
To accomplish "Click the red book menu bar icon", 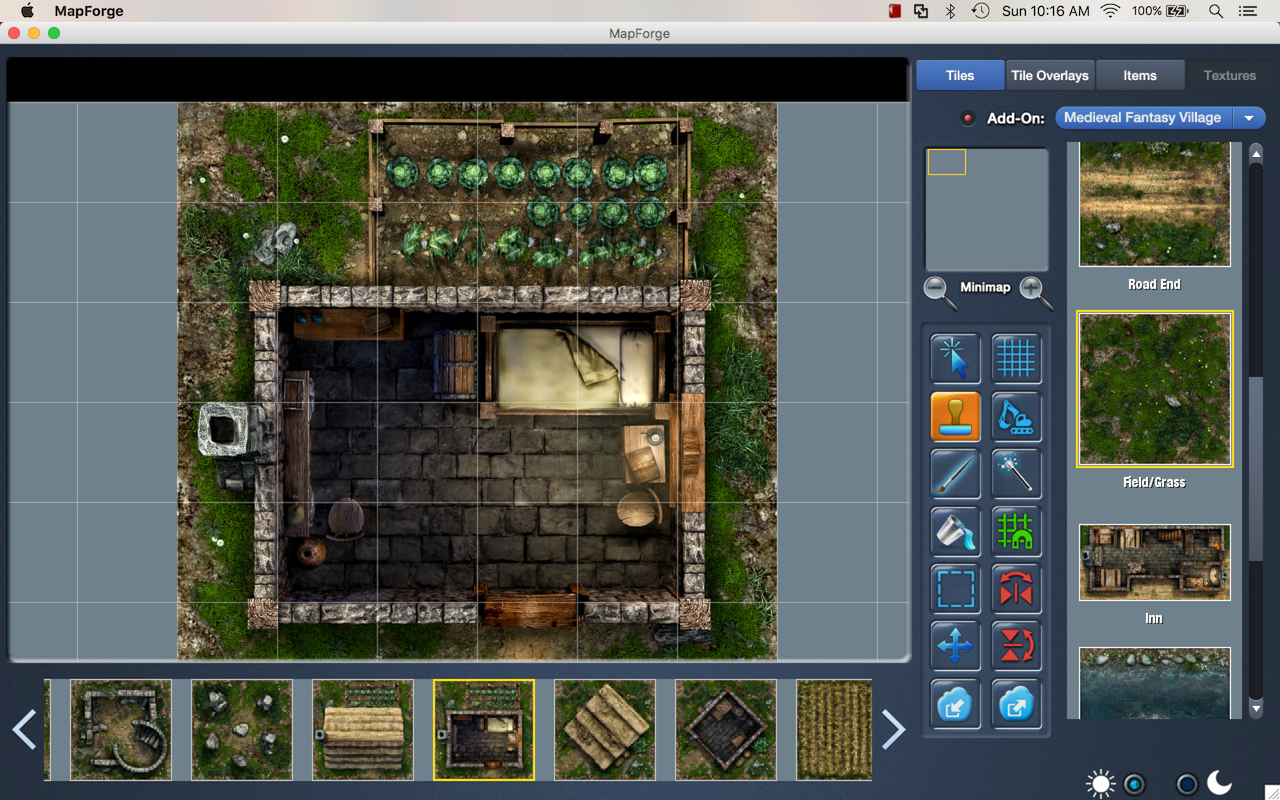I will tap(894, 11).
